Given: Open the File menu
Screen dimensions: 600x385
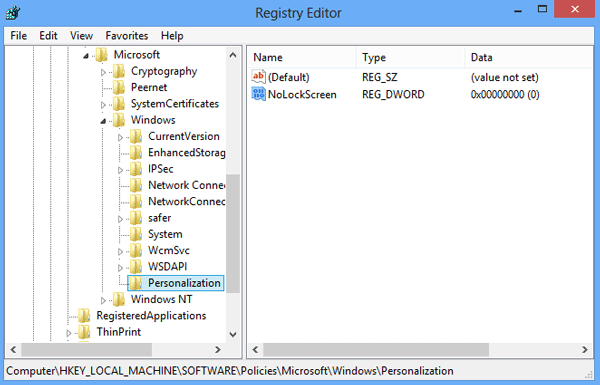Looking at the screenshot, I should point(18,36).
